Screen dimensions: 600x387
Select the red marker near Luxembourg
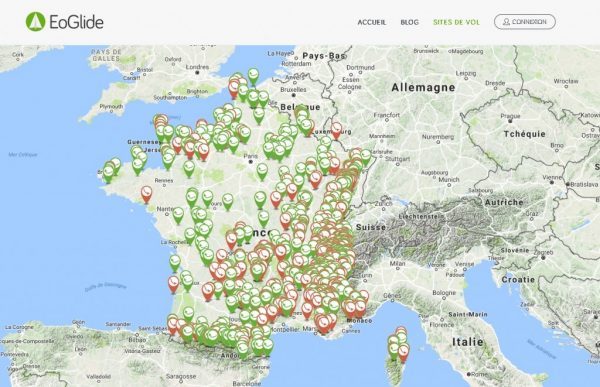[336, 131]
